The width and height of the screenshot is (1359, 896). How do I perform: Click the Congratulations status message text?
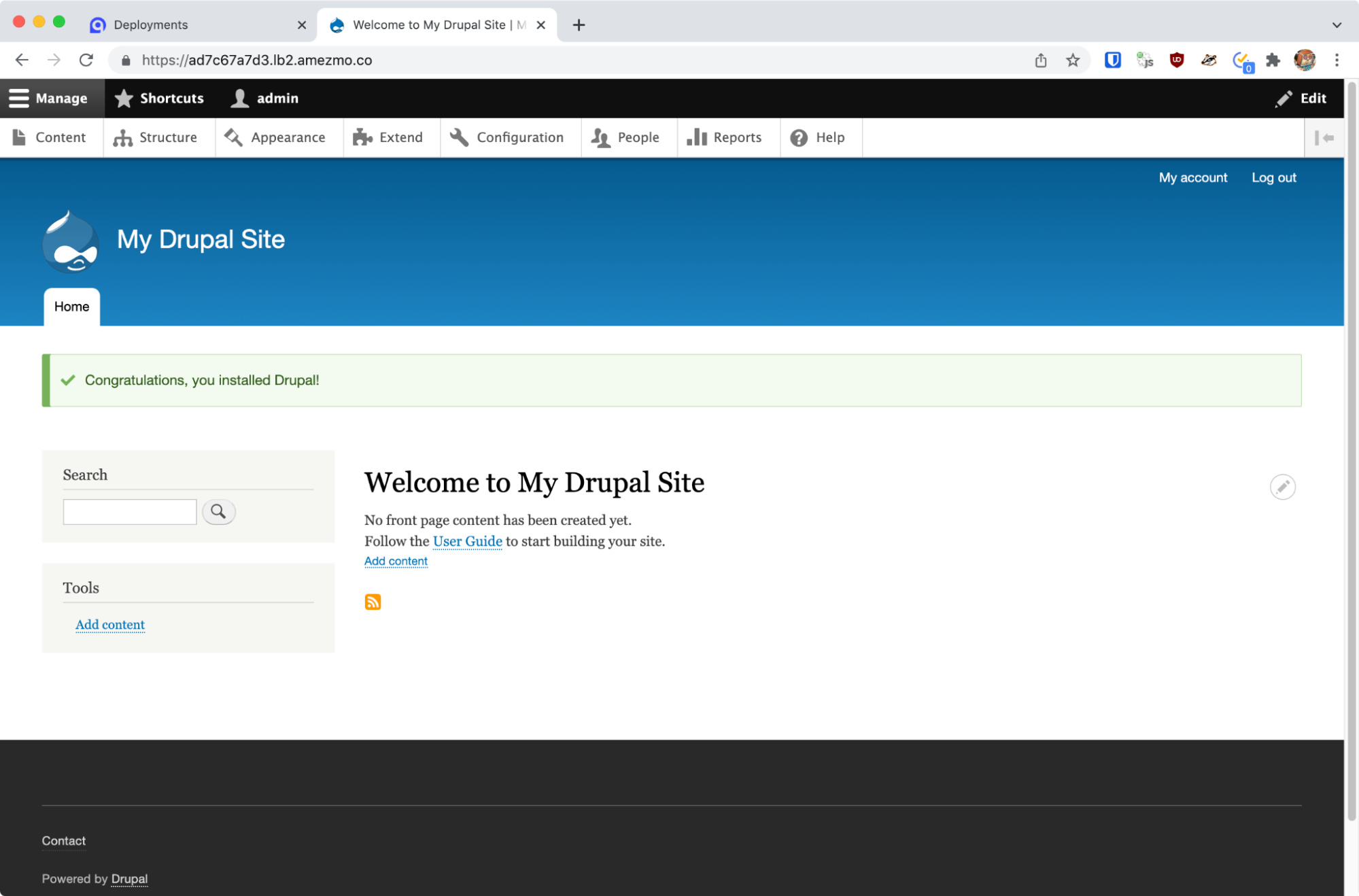click(202, 380)
